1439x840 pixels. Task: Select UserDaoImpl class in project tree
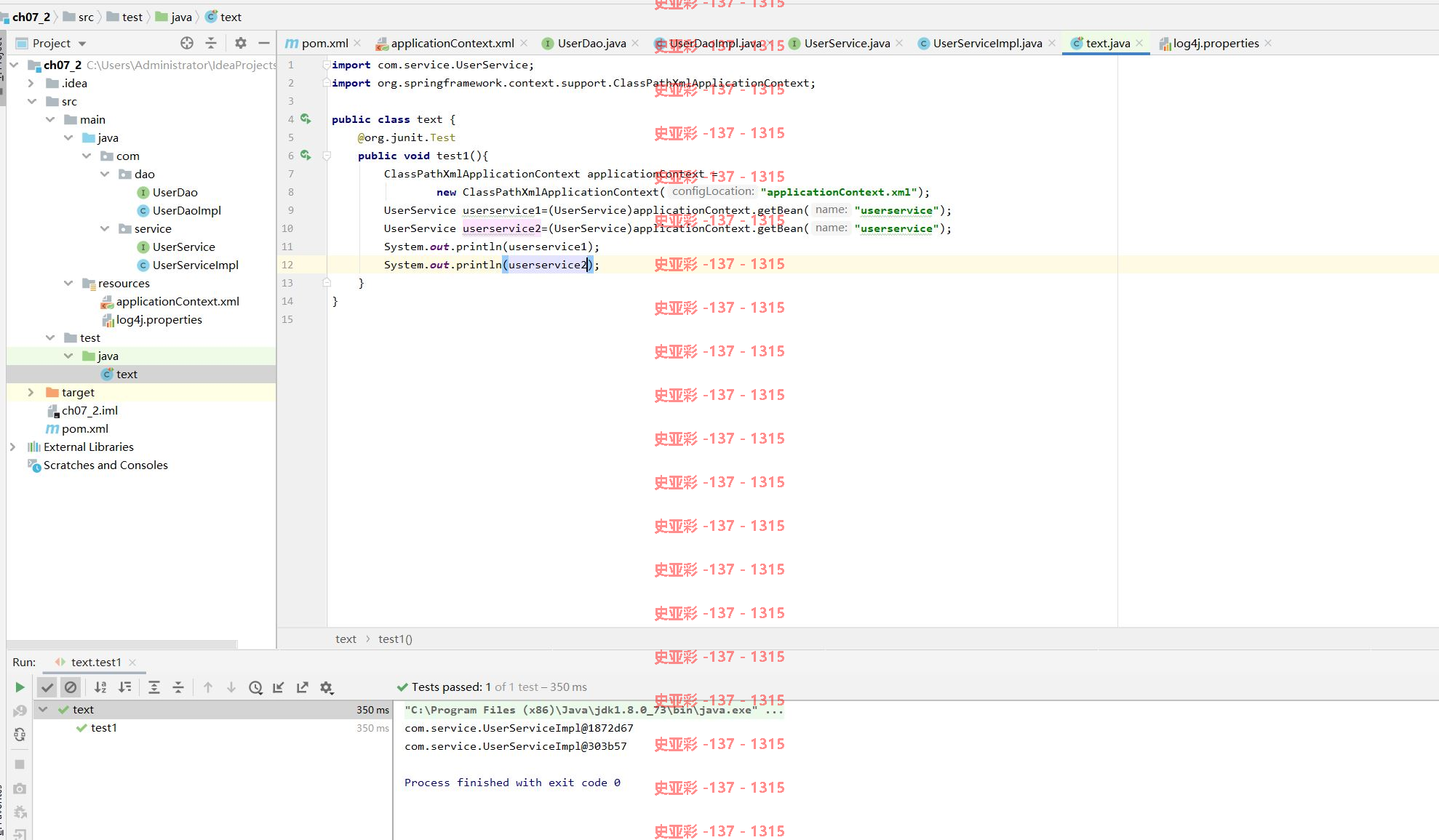[186, 210]
